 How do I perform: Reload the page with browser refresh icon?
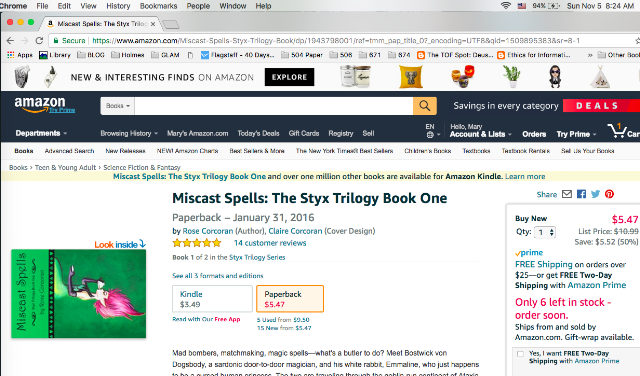point(39,40)
